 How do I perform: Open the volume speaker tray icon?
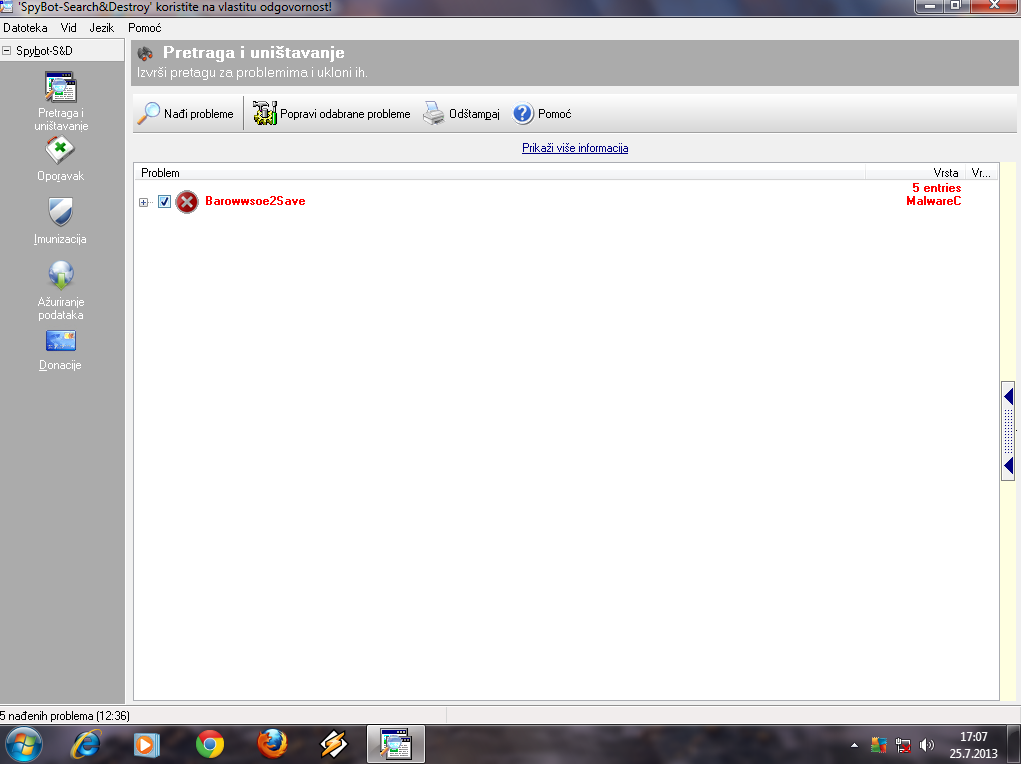(x=927, y=745)
